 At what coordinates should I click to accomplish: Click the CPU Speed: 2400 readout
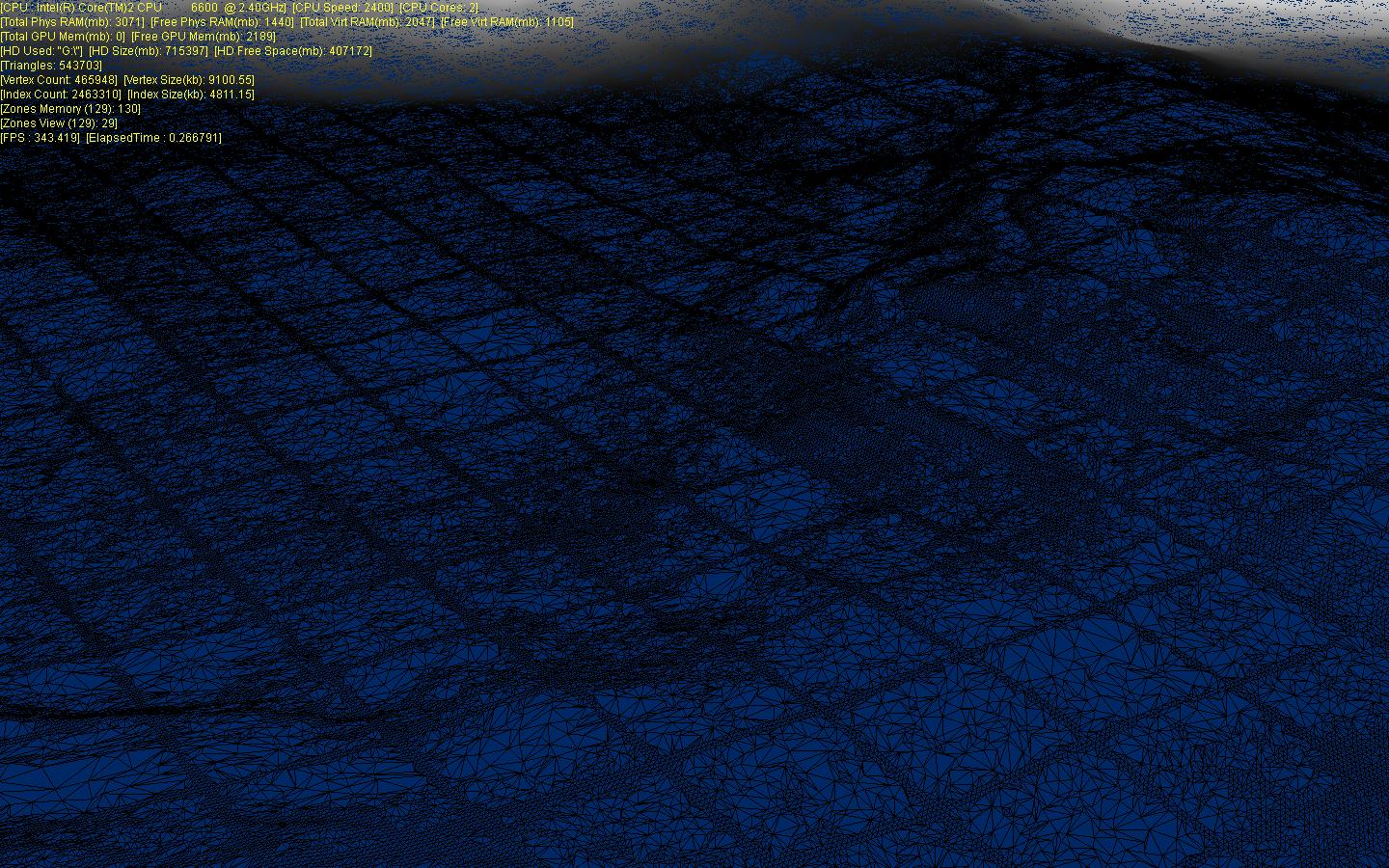tap(342, 8)
